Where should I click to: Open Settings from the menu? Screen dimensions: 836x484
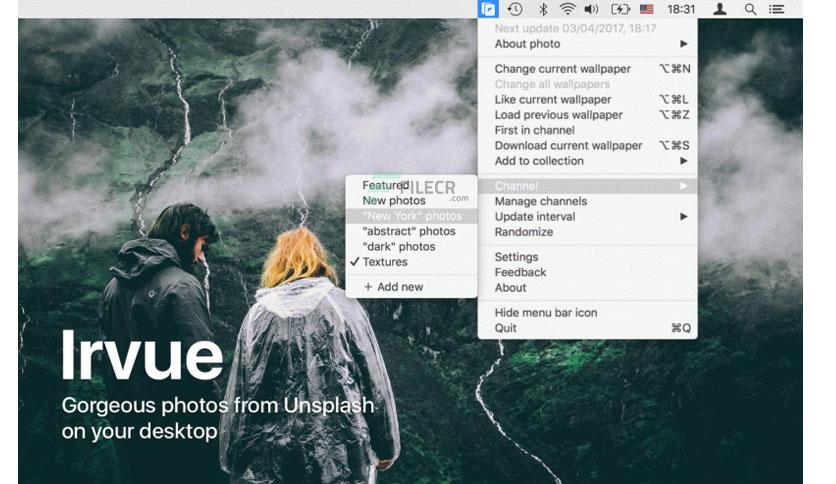588,257
